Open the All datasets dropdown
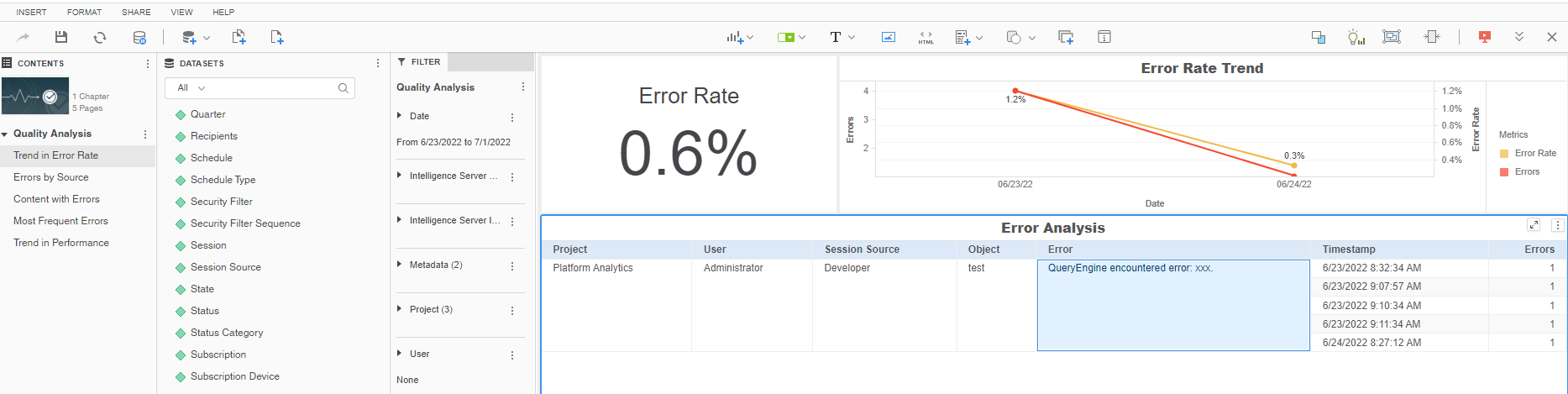 click(x=191, y=87)
